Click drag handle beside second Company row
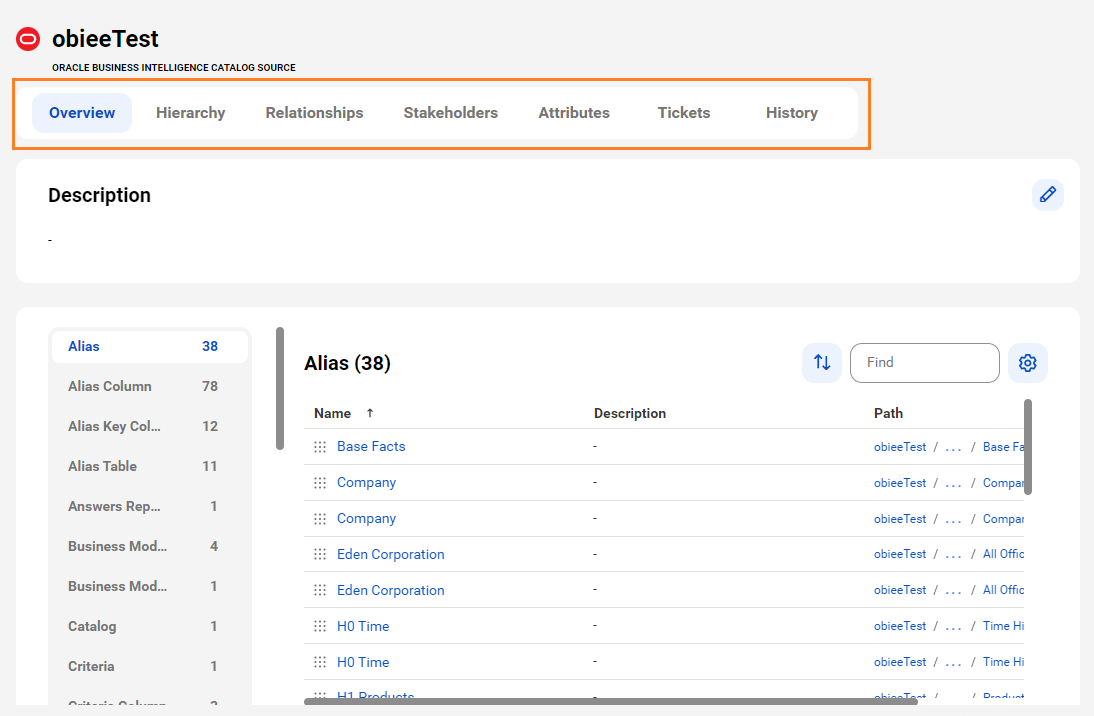The height and width of the screenshot is (716, 1094). [x=320, y=519]
